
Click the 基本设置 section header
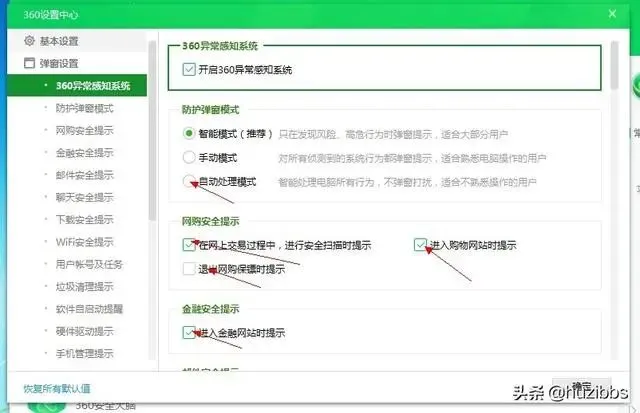click(x=77, y=41)
